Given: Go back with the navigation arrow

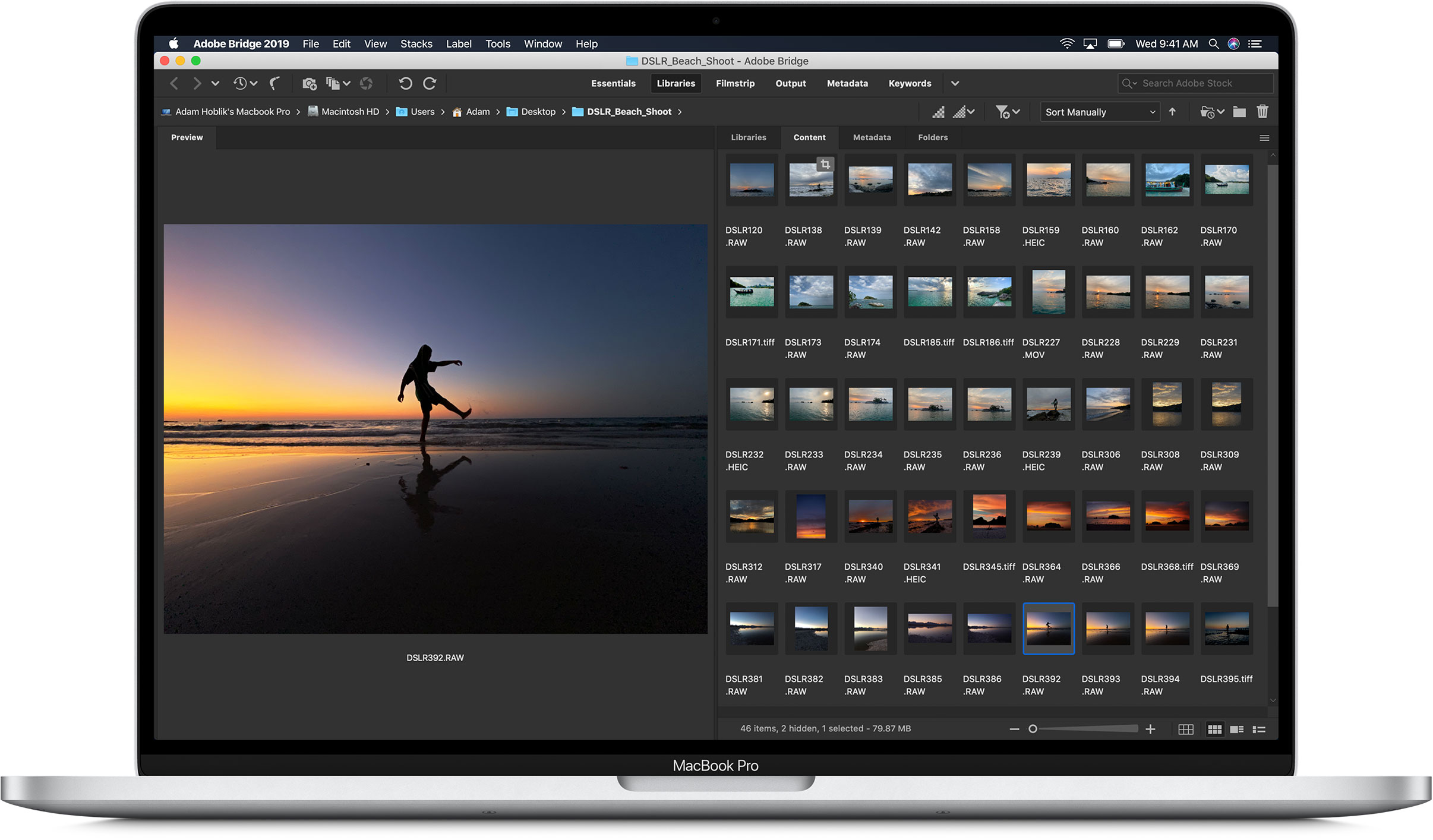Looking at the screenshot, I should 174,84.
